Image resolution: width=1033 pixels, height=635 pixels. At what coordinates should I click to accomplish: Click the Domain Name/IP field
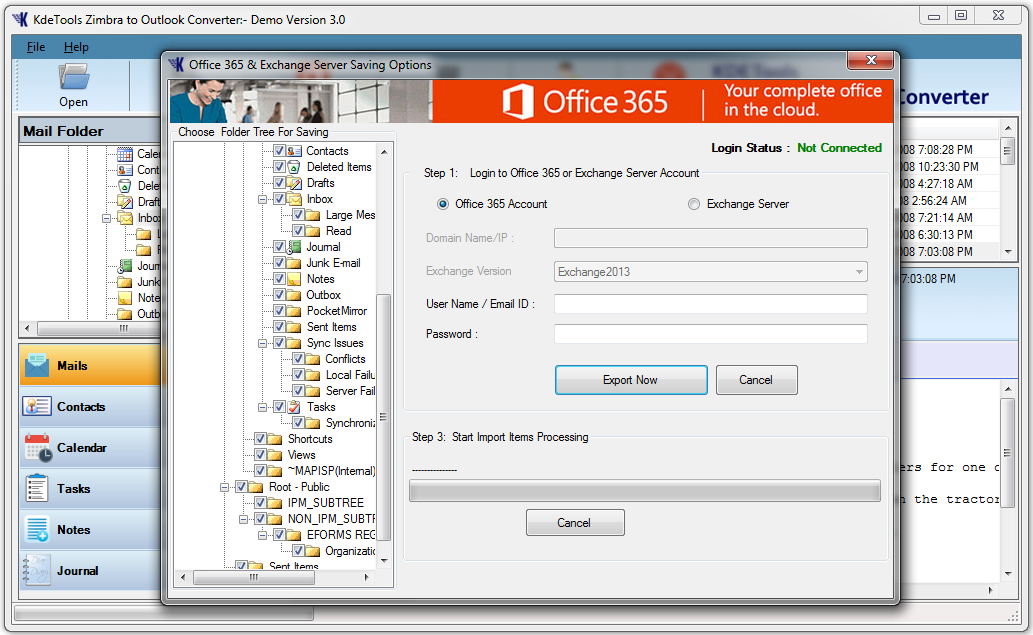pyautogui.click(x=710, y=238)
